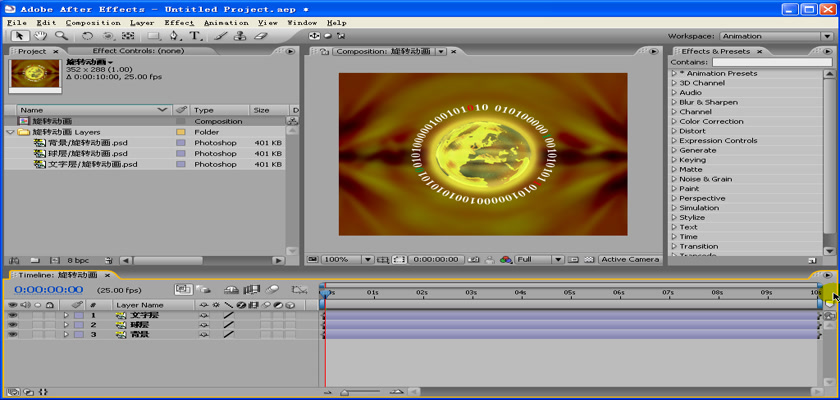Expand layer 2 球层 properties
The height and width of the screenshot is (400, 840).
[66, 325]
